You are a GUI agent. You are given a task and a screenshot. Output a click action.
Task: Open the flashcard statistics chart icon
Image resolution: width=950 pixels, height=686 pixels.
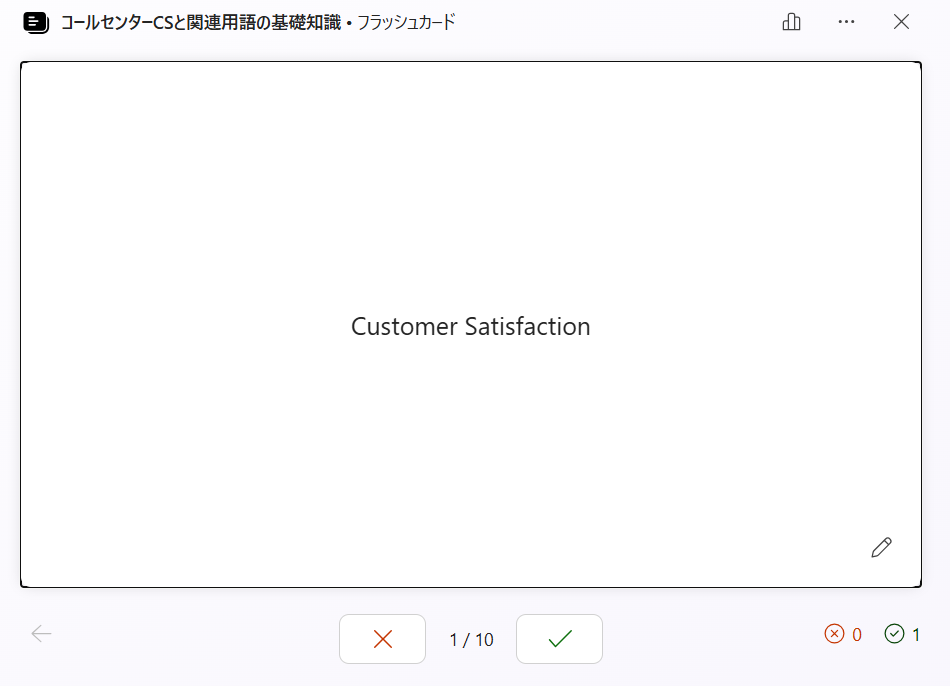point(791,22)
